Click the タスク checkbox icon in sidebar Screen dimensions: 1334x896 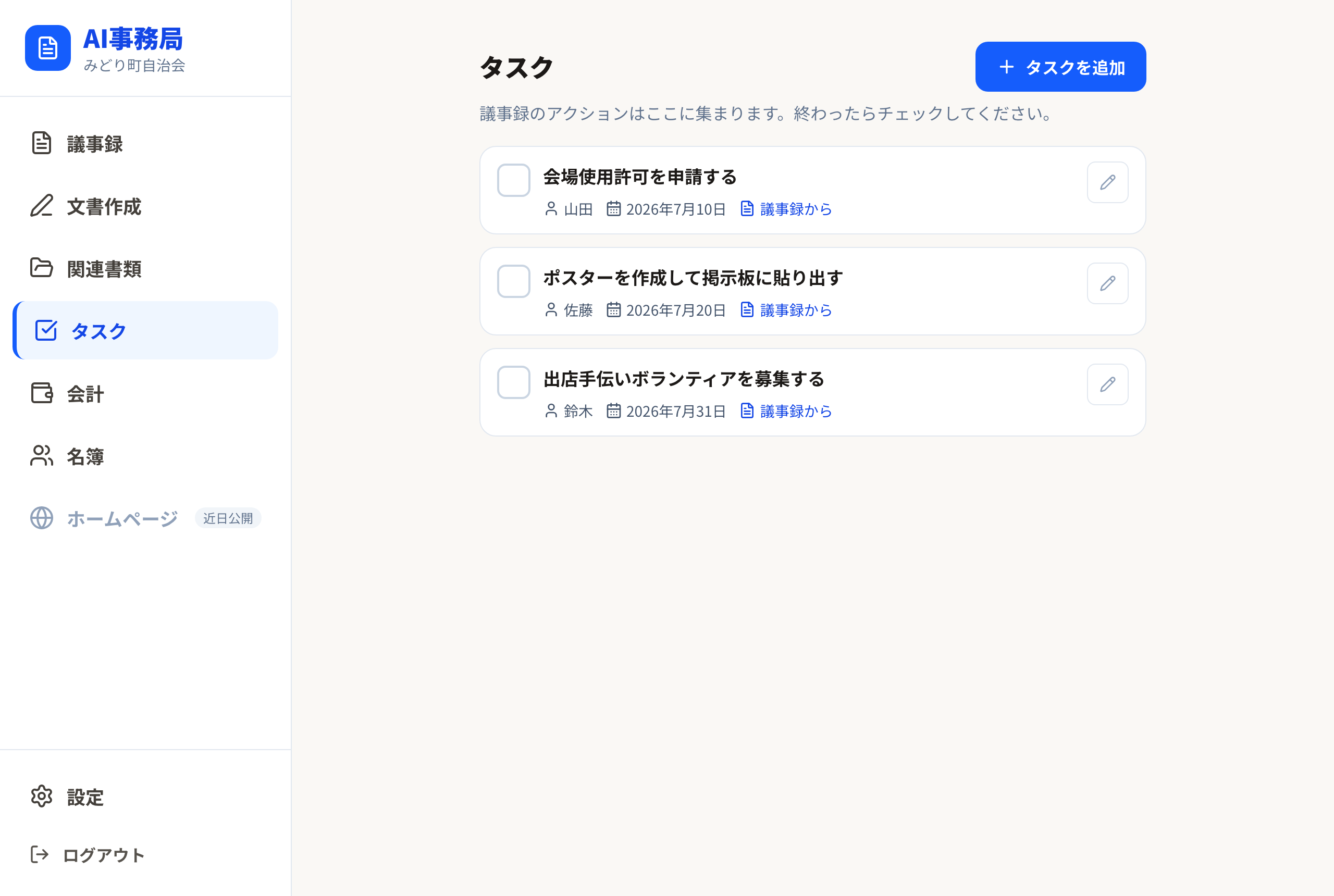click(46, 330)
